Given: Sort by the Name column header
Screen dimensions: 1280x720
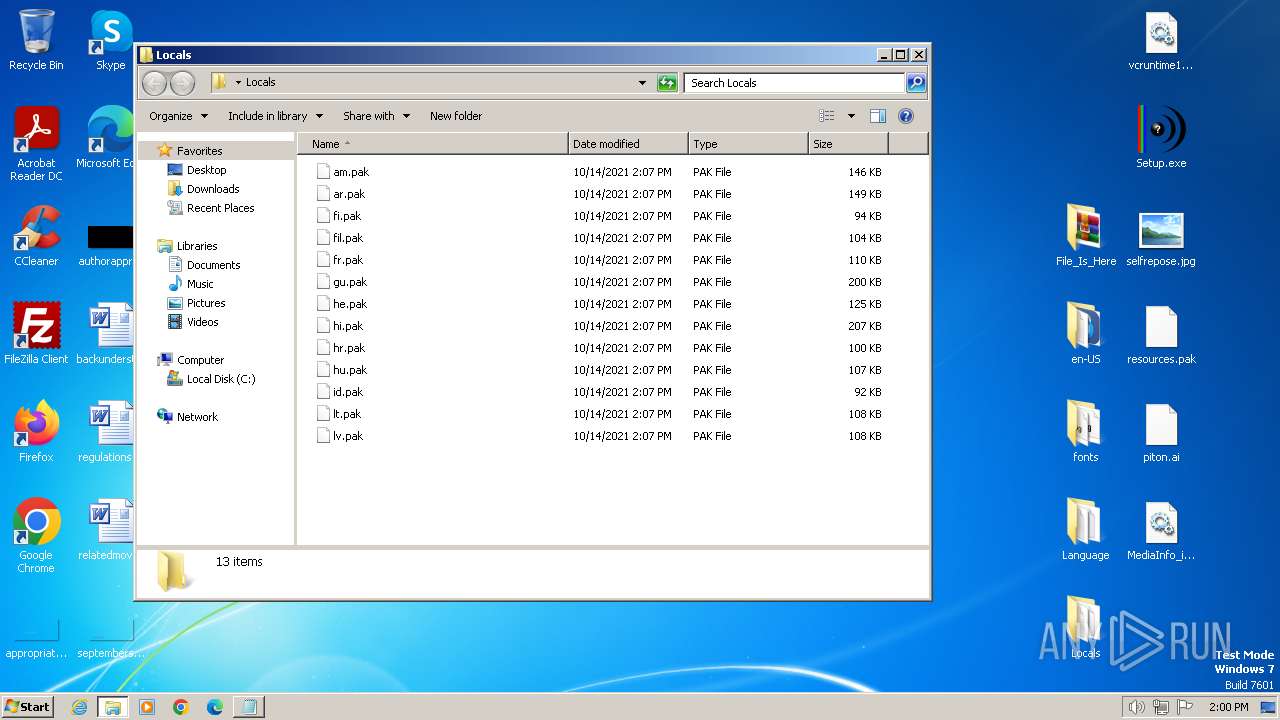Looking at the screenshot, I should [x=433, y=144].
